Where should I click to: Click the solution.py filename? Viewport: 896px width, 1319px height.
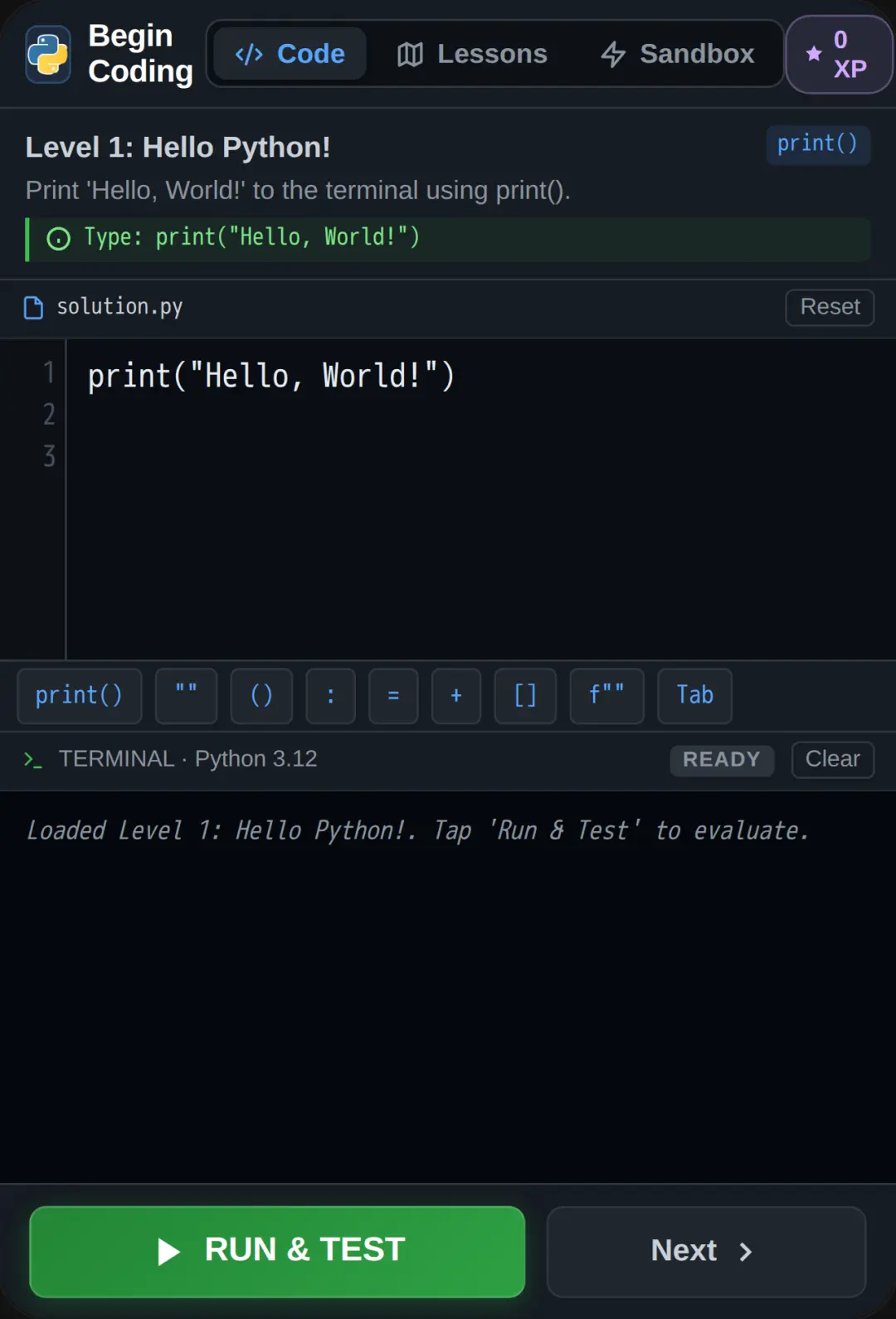point(119,307)
